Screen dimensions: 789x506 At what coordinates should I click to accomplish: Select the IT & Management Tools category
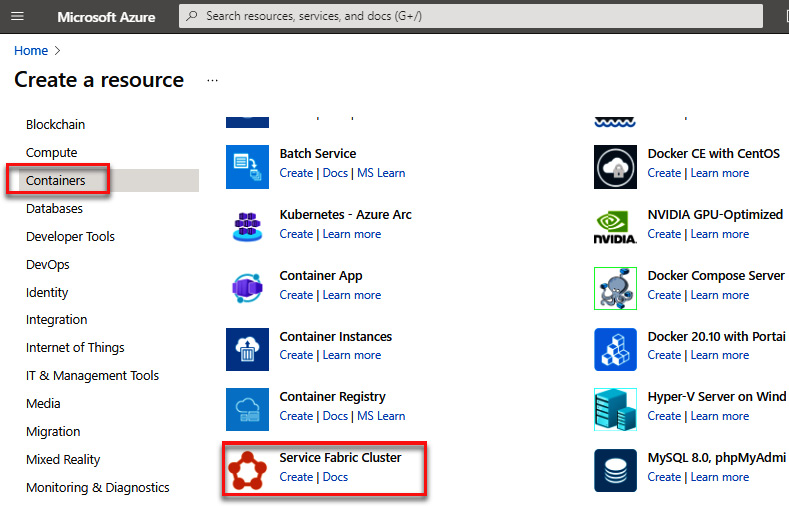point(92,375)
